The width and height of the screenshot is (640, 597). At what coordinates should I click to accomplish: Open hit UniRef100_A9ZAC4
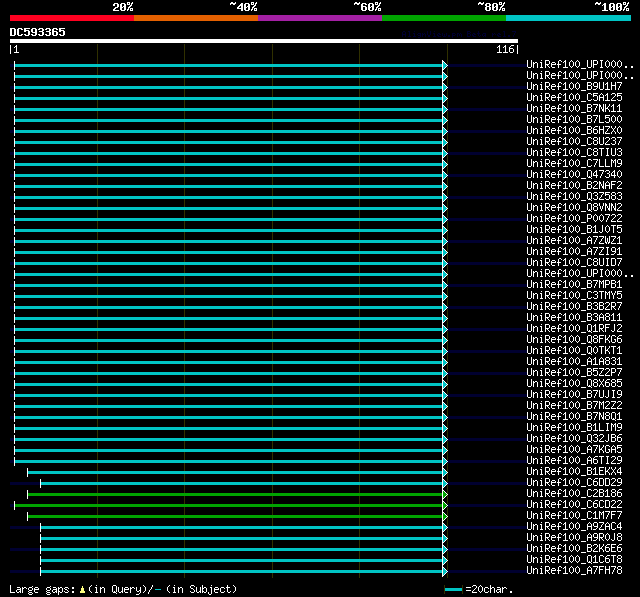pyautogui.click(x=574, y=527)
